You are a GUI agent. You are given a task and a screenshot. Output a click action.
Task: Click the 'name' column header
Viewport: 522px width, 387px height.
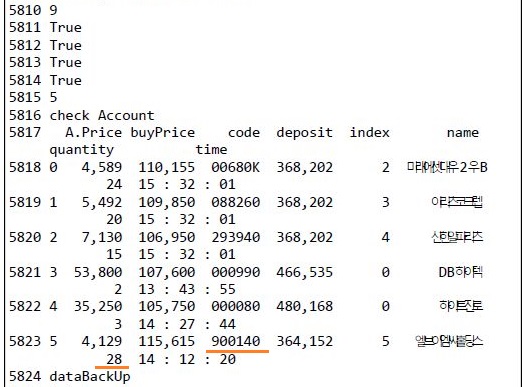[x=463, y=132]
